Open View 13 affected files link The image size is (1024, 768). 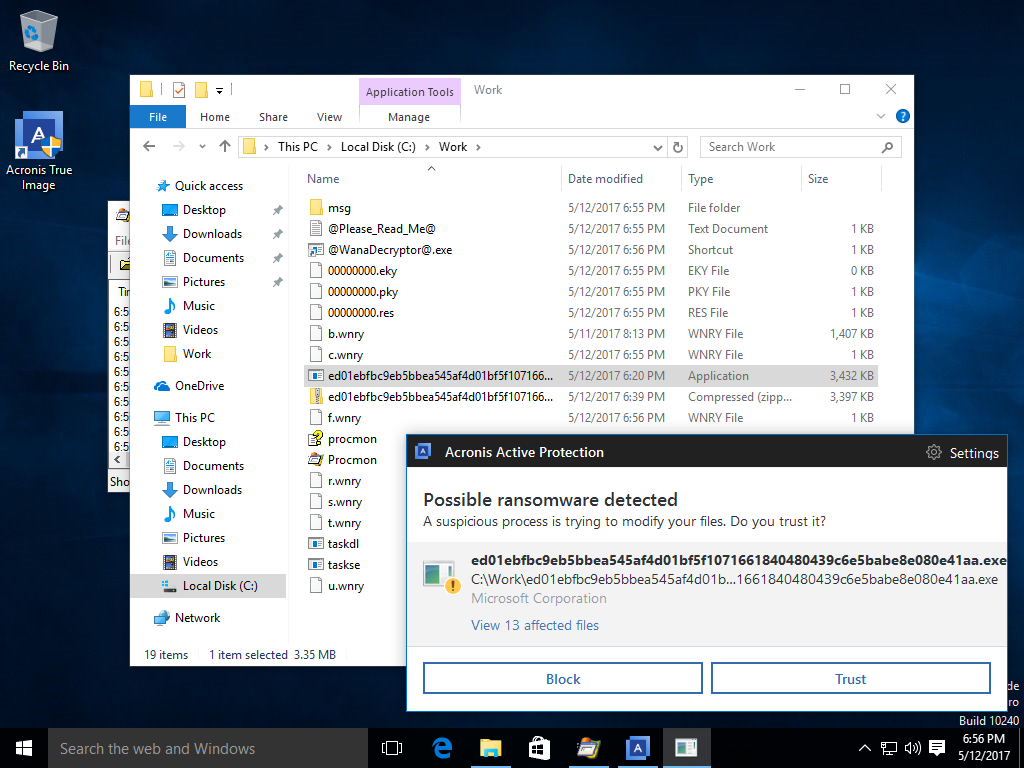click(535, 625)
